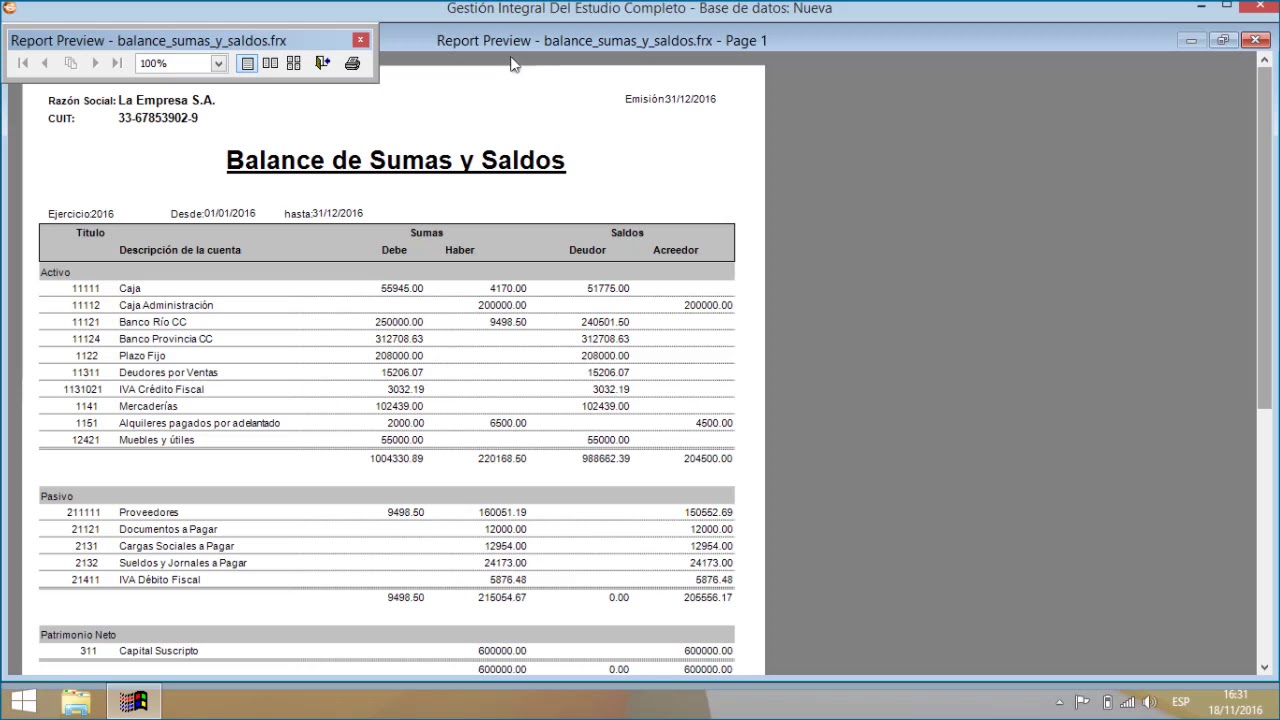Click the Pasivo total Acreedor 205556.17
The image size is (1280, 720).
pyautogui.click(x=708, y=597)
